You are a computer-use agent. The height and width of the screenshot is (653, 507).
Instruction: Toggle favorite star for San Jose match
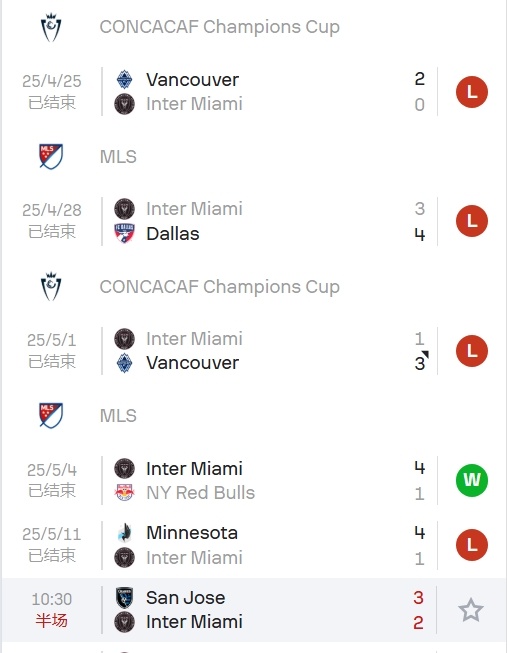(x=471, y=610)
